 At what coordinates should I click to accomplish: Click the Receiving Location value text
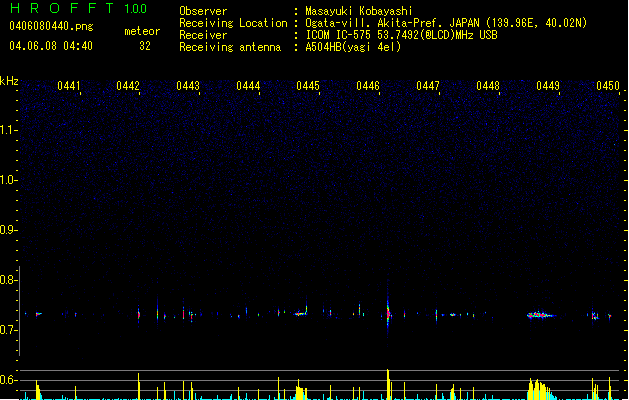coord(446,23)
